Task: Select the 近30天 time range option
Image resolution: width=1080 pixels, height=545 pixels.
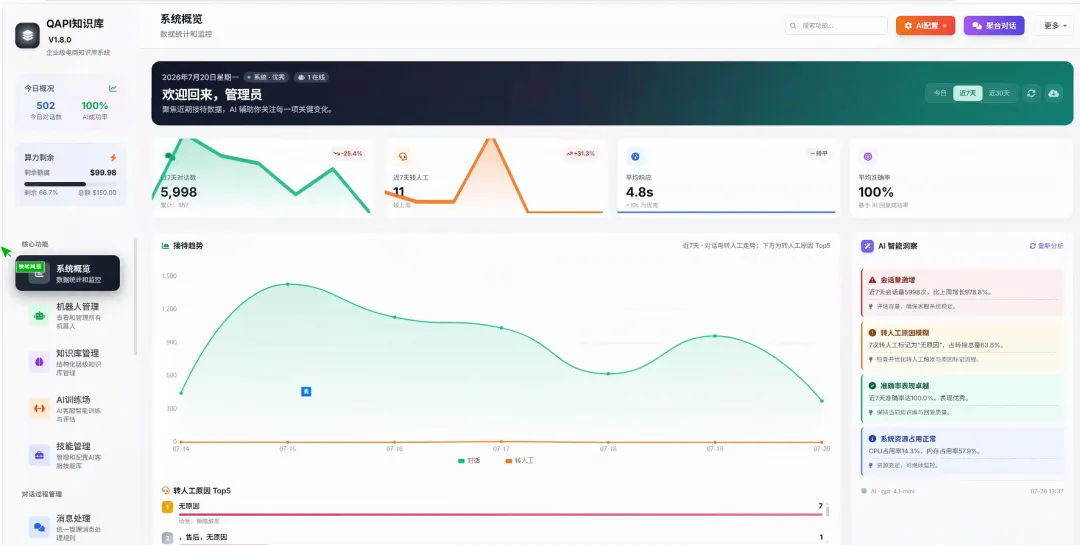Action: [999, 93]
